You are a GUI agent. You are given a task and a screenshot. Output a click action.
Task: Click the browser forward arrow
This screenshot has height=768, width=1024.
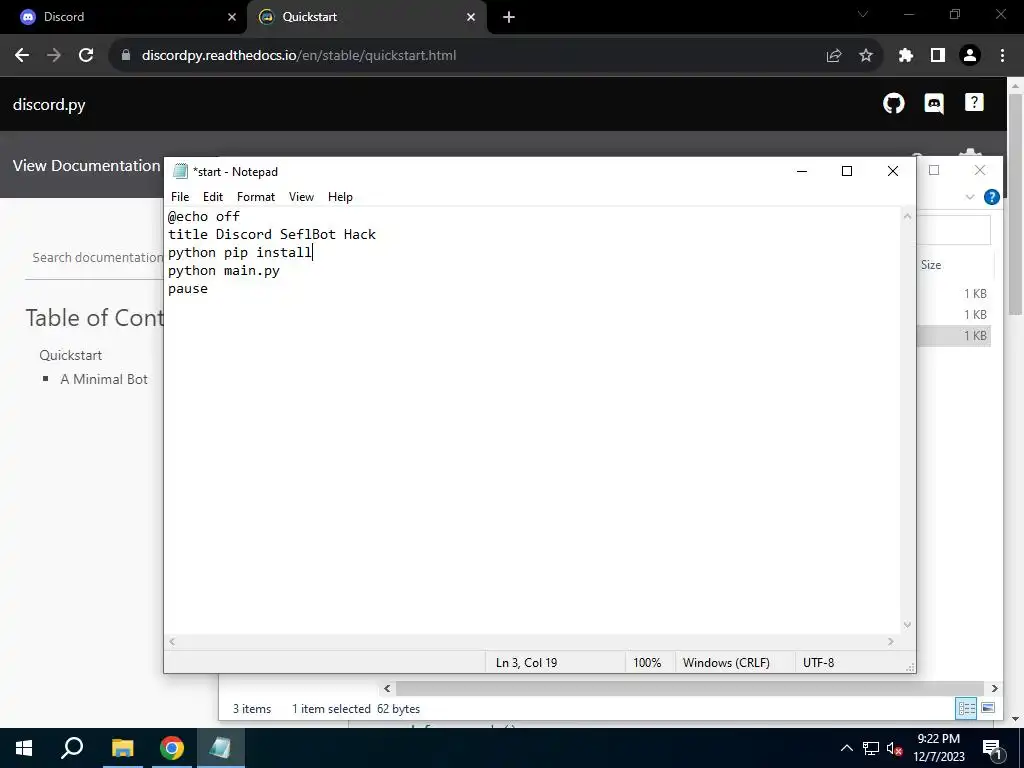[x=54, y=56]
